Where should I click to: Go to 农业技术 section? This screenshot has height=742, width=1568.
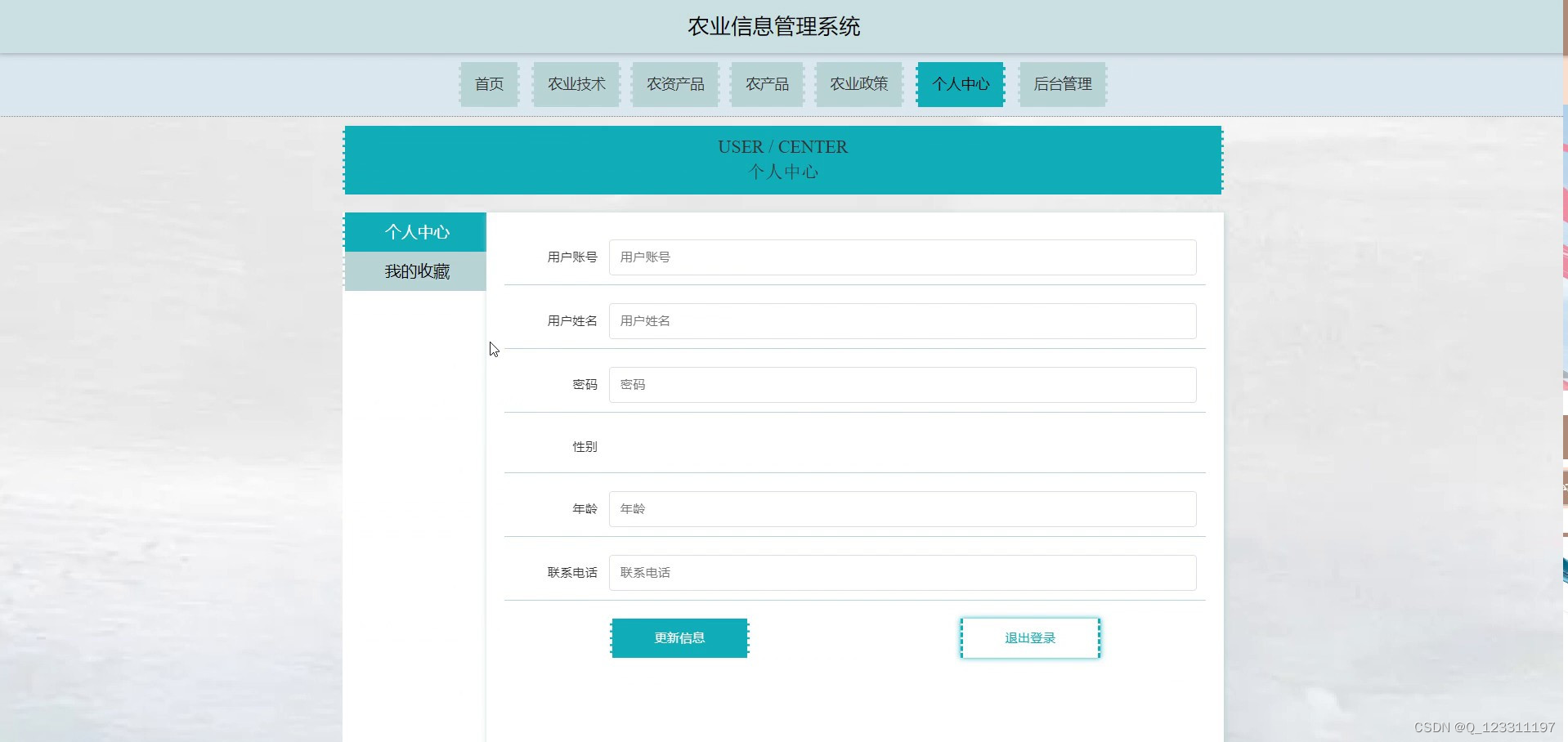(x=576, y=84)
